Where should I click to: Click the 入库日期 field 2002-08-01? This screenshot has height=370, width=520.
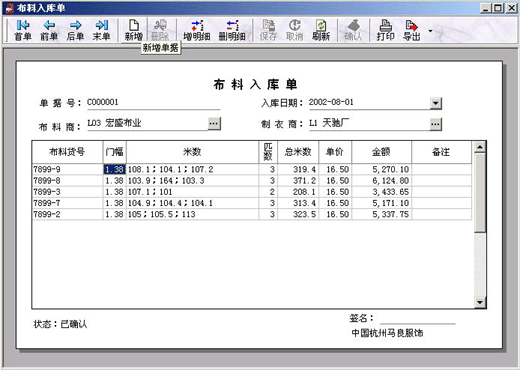[x=369, y=102]
